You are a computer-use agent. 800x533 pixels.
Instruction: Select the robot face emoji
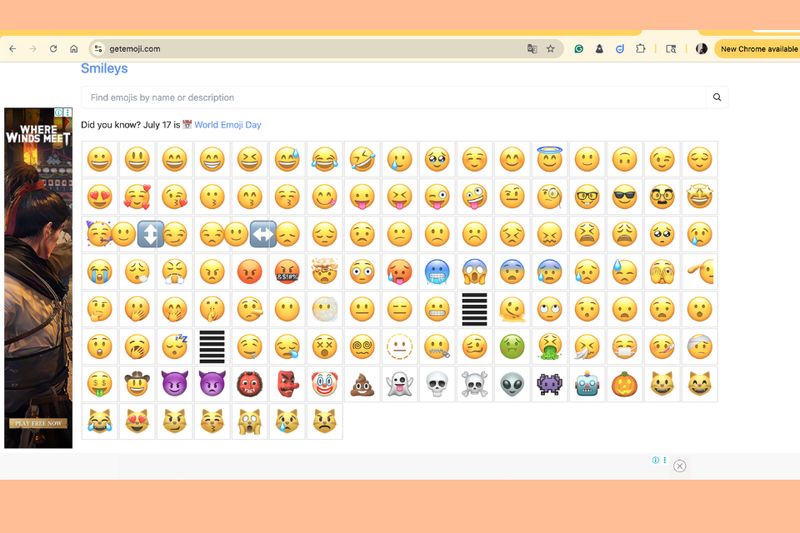click(587, 384)
